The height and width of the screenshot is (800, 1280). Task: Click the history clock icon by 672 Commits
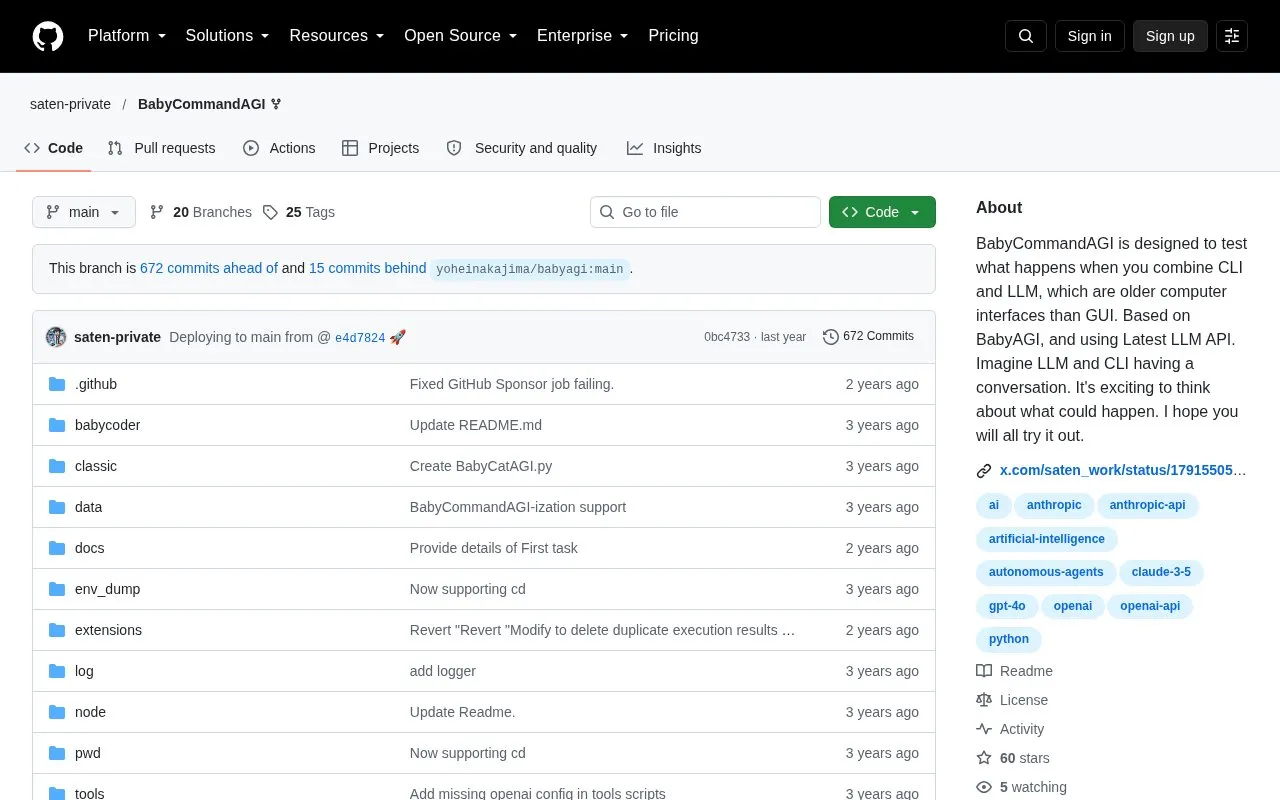(831, 337)
